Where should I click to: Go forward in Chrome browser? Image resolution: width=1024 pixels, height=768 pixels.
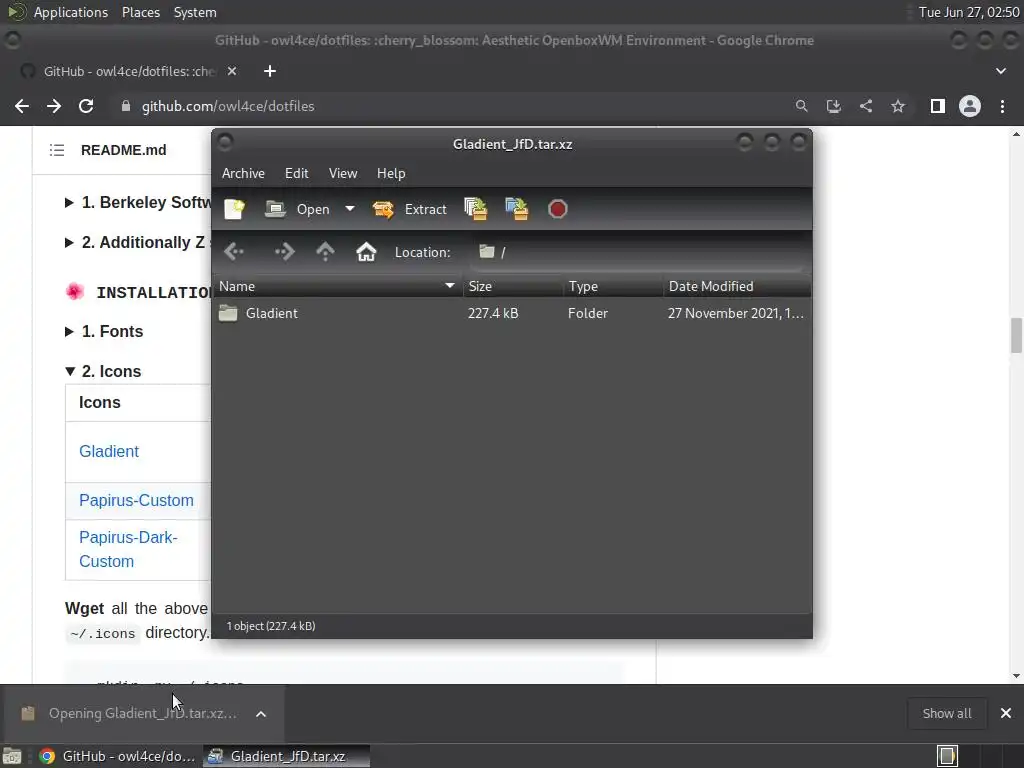coord(54,106)
